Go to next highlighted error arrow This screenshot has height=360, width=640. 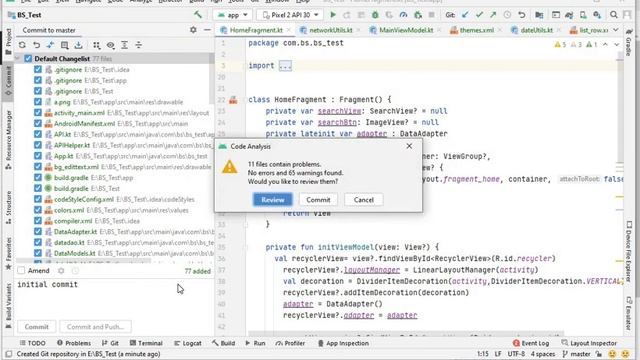(616, 44)
